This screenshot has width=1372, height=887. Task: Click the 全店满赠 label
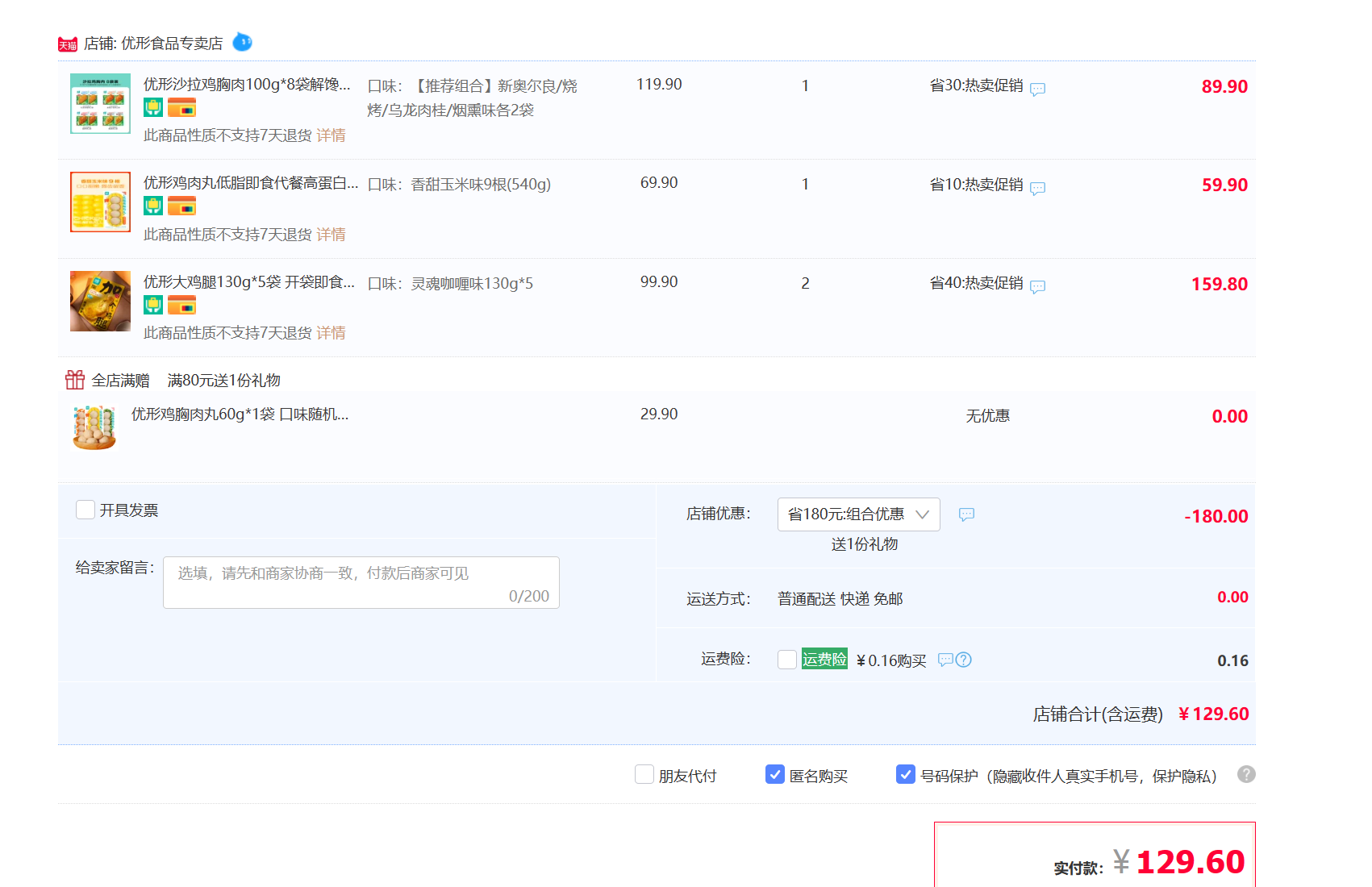[120, 380]
